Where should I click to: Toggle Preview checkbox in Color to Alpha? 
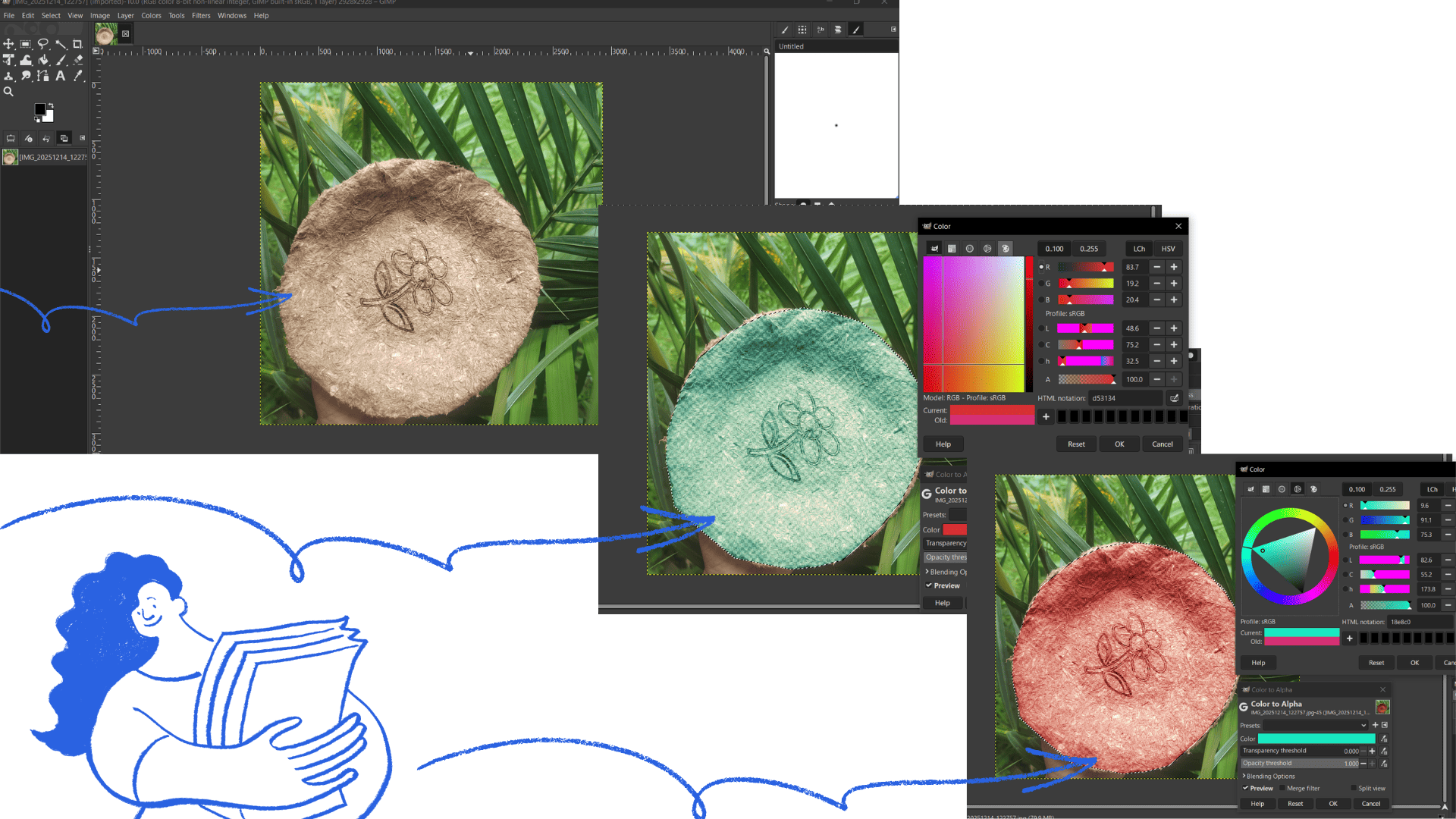pyautogui.click(x=1246, y=789)
